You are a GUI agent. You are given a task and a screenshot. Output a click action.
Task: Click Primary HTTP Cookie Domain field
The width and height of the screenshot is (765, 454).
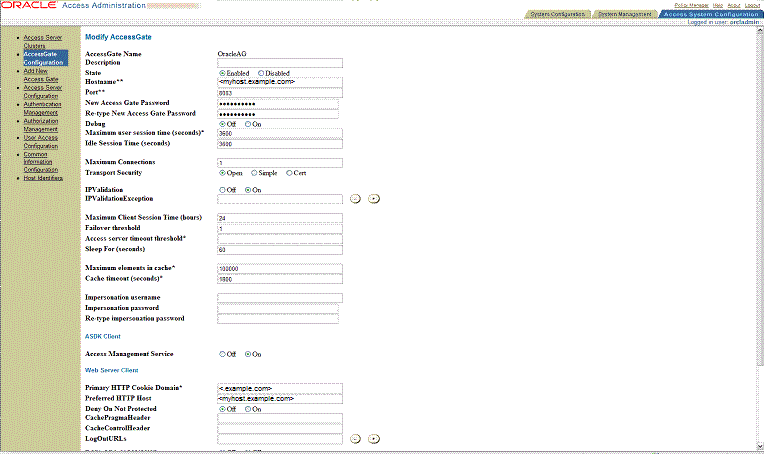click(x=280, y=389)
